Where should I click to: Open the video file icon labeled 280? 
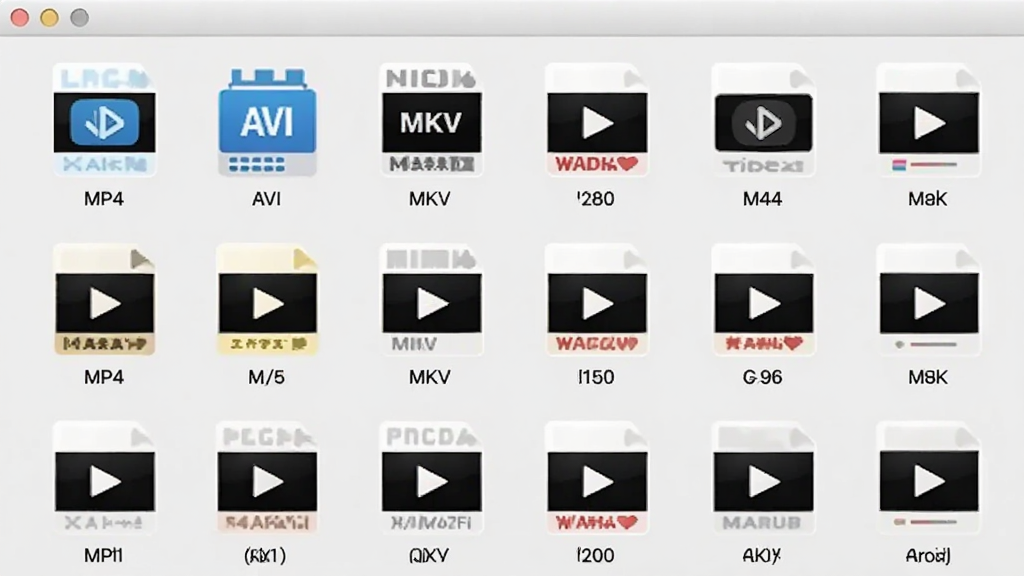point(597,120)
